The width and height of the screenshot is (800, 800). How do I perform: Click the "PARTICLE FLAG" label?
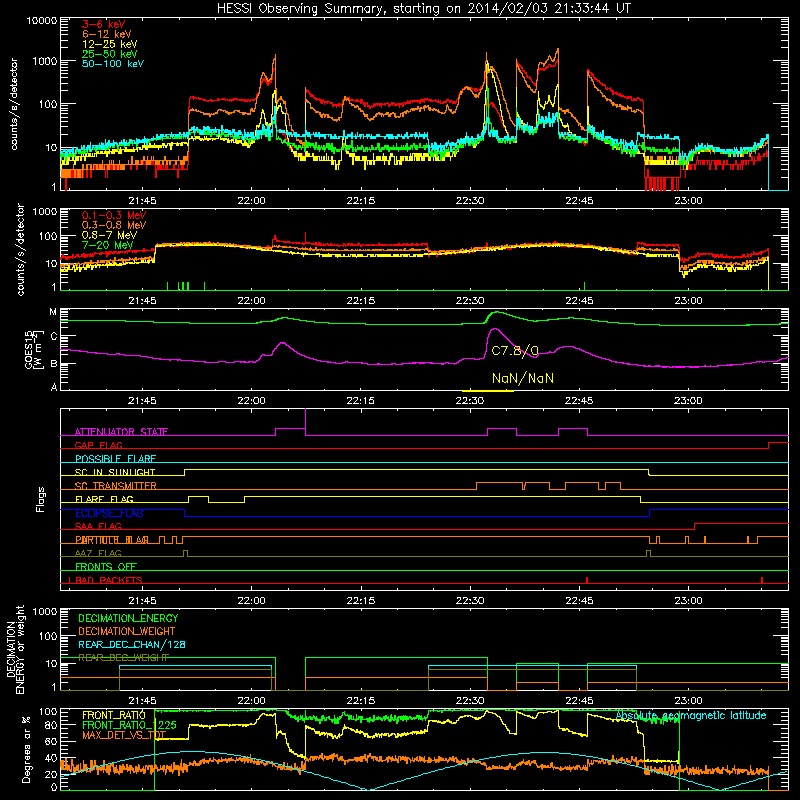coord(112,540)
